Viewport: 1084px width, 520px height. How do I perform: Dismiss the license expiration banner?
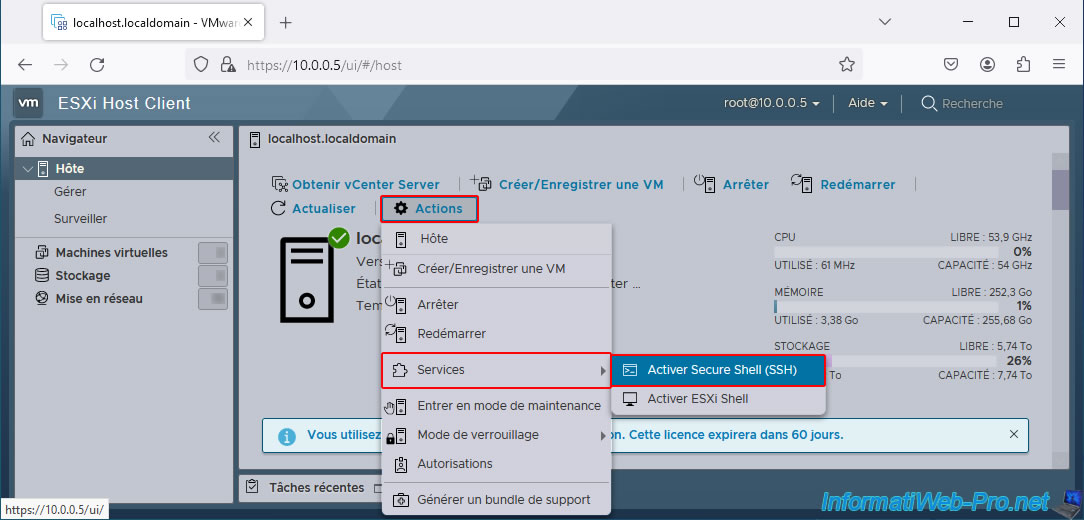1013,435
